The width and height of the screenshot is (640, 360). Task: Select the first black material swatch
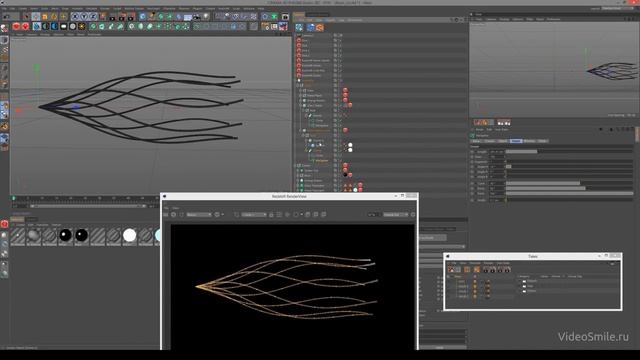point(65,236)
